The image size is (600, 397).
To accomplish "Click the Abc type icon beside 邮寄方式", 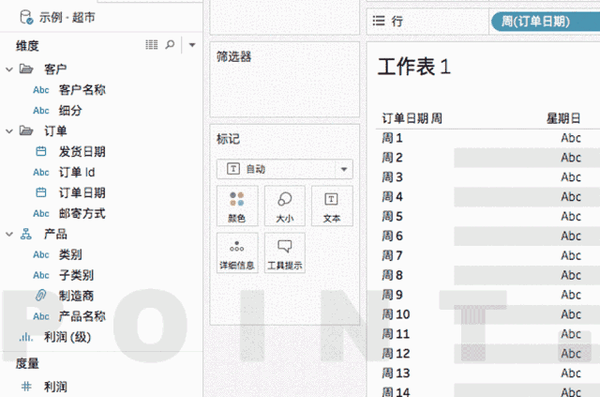I will click(x=41, y=213).
